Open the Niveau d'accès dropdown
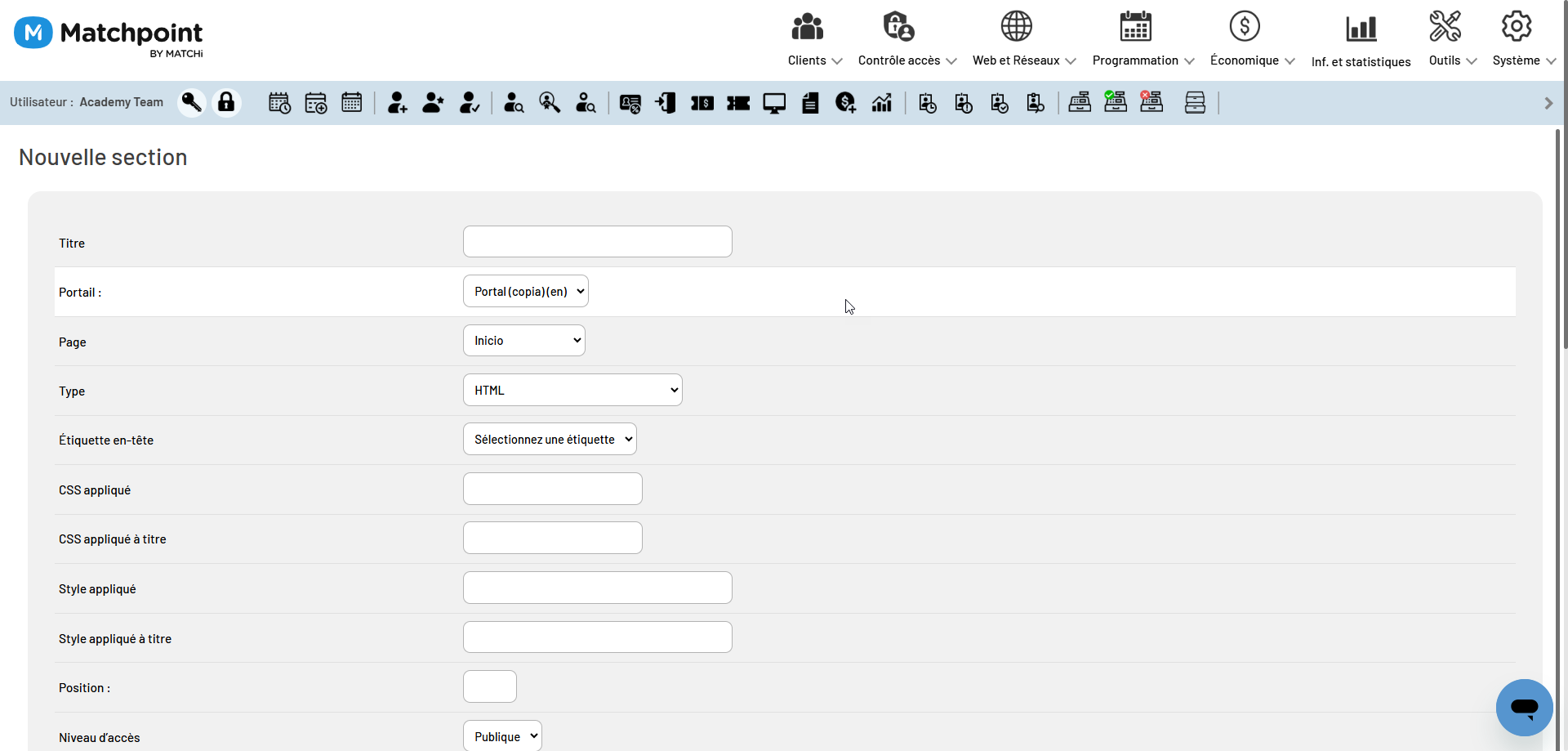1568x751 pixels. [x=502, y=736]
